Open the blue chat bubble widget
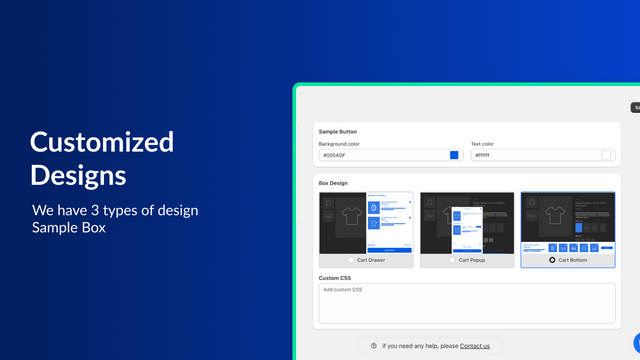Image resolution: width=640 pixels, height=360 pixels. pos(637,343)
